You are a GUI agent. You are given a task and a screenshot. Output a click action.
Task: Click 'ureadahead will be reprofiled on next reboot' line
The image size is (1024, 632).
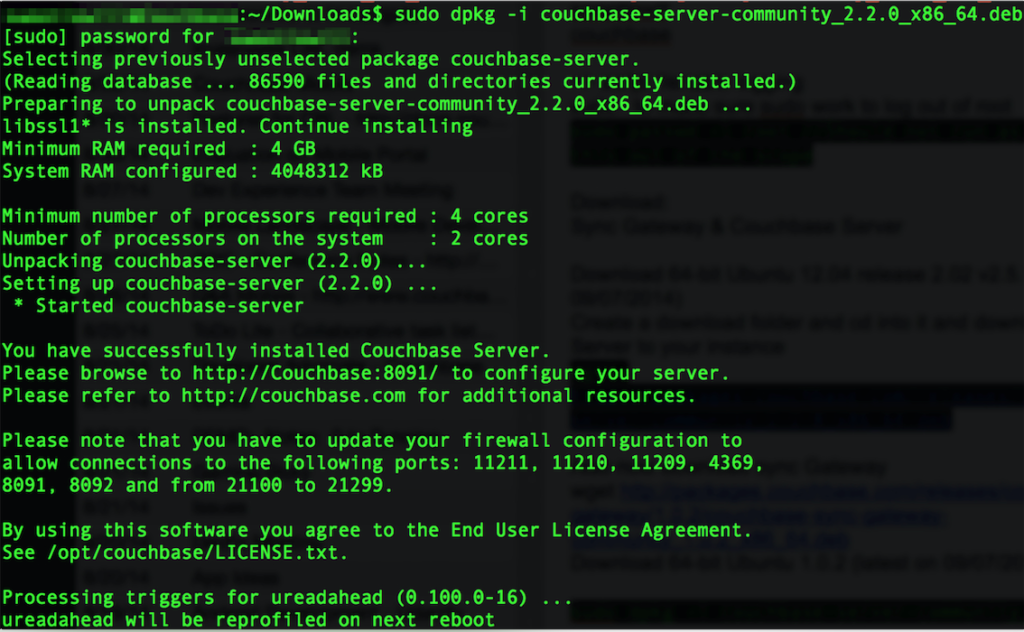click(248, 620)
